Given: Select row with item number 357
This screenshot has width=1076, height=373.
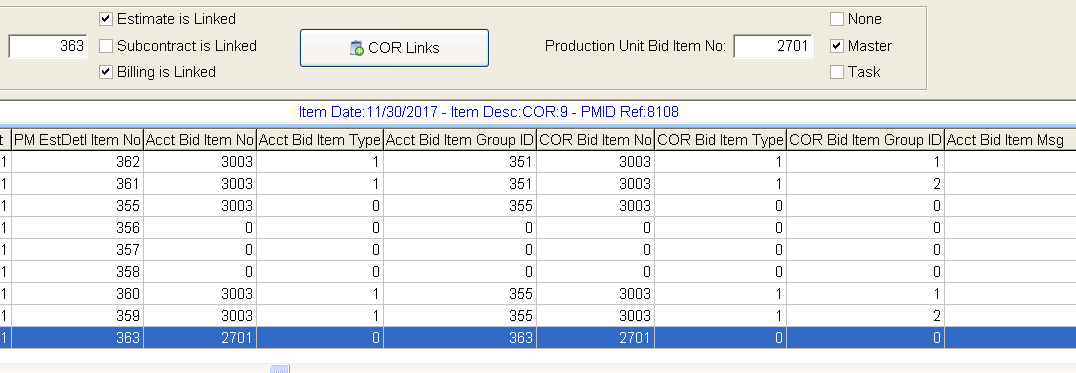Looking at the screenshot, I should (x=538, y=250).
